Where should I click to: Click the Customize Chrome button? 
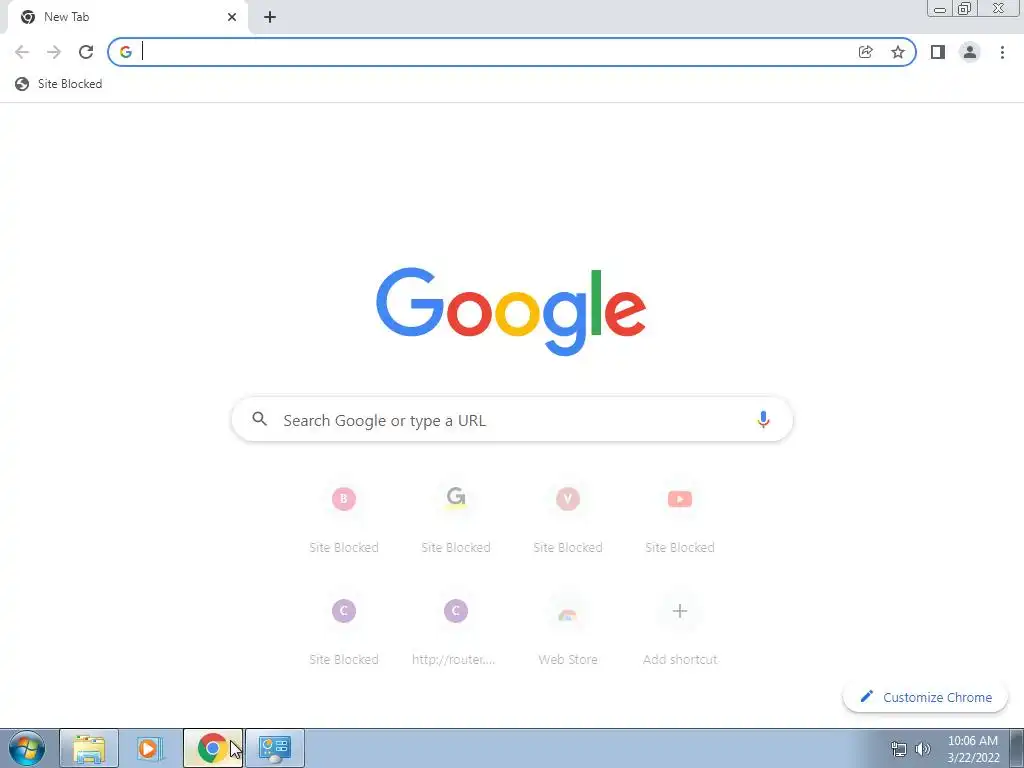click(x=925, y=697)
